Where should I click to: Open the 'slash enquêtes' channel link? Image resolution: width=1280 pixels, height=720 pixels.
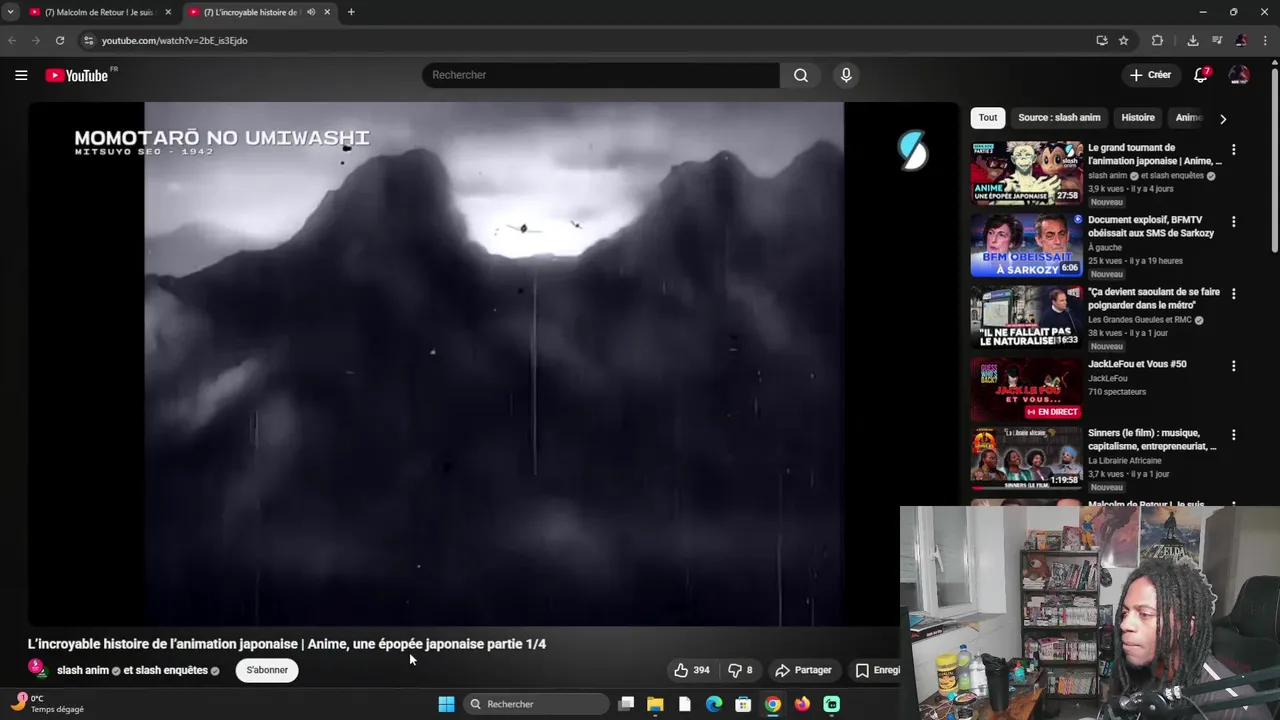pyautogui.click(x=171, y=670)
